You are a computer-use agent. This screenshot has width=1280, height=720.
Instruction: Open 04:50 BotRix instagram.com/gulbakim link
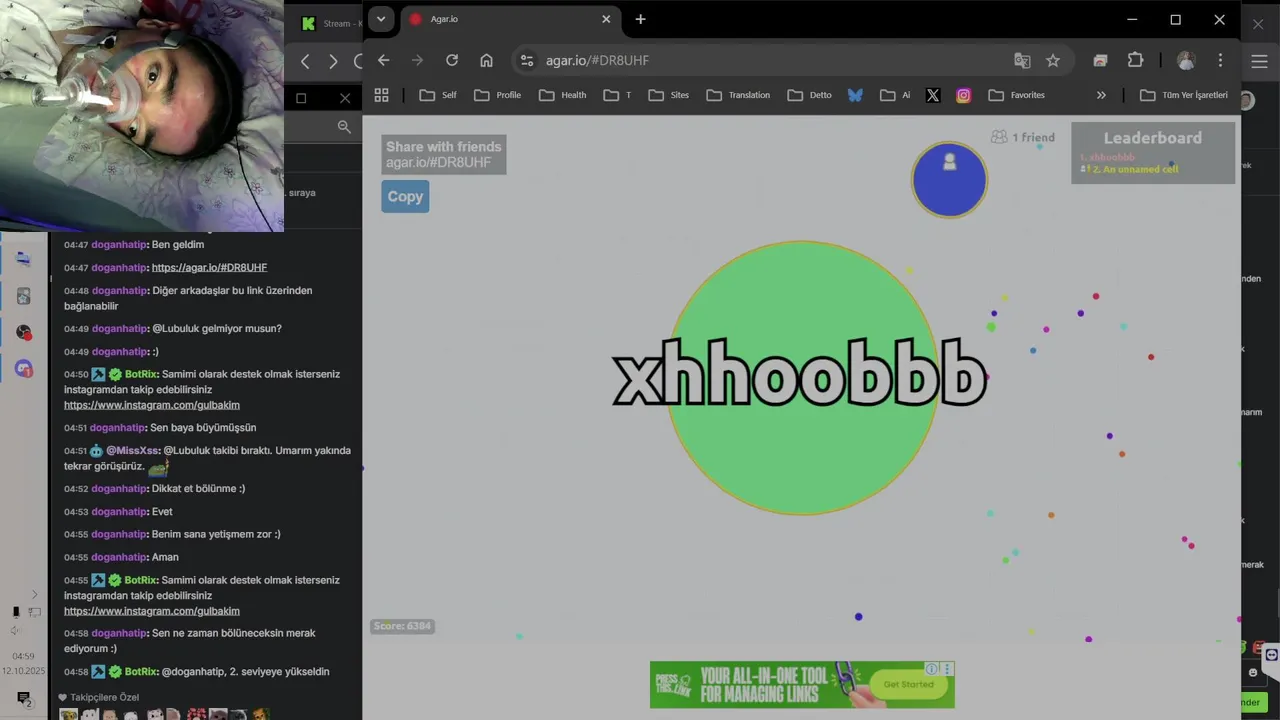click(152, 405)
